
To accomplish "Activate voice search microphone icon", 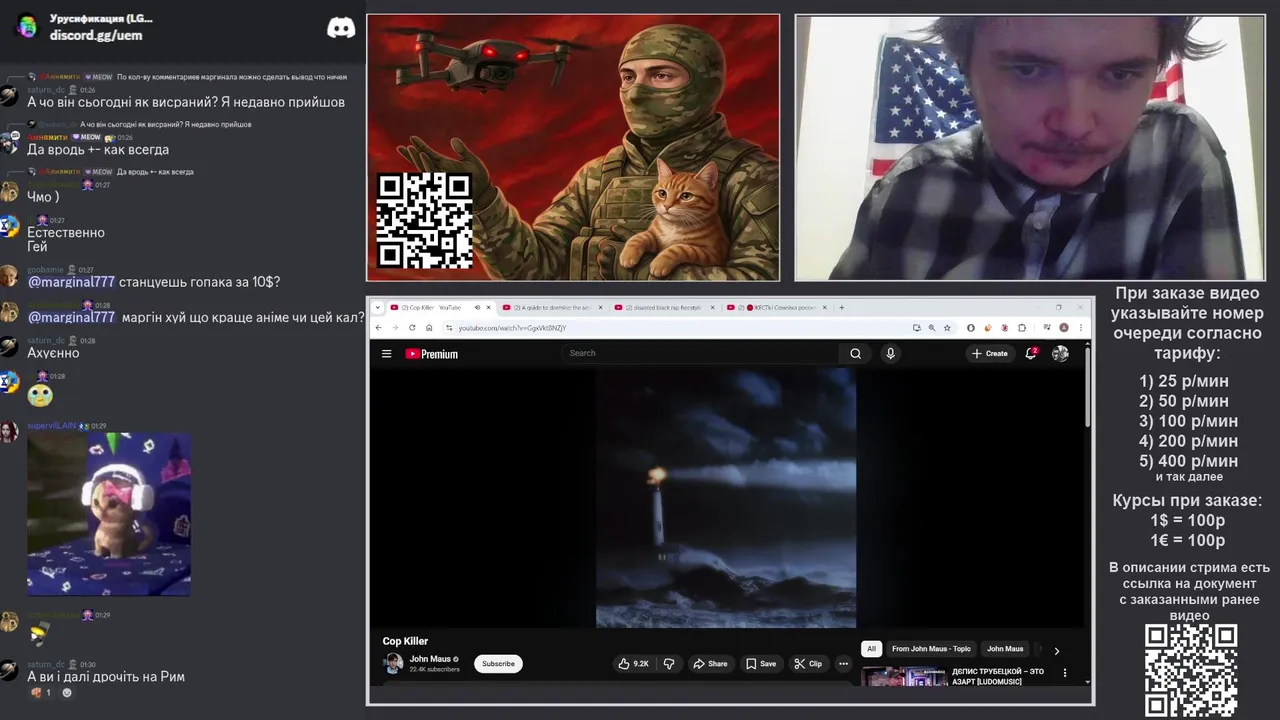I will [890, 353].
